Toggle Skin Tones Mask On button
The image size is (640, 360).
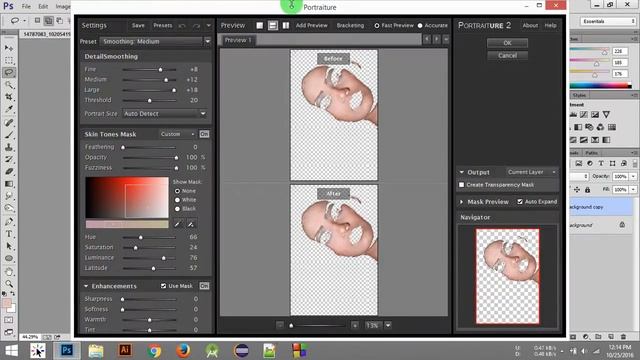pyautogui.click(x=204, y=134)
